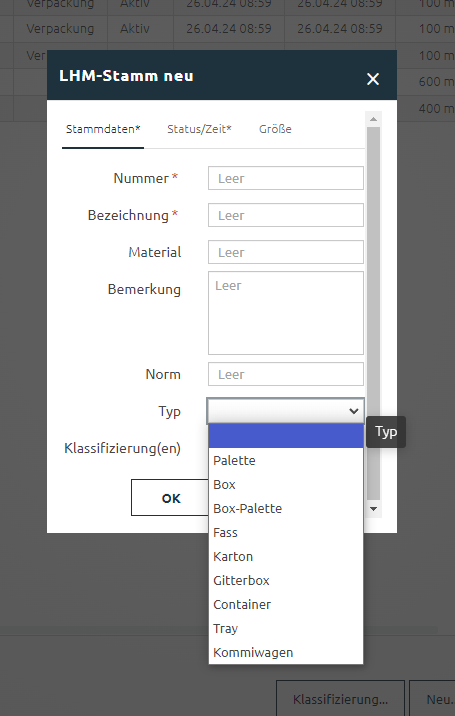
Task: Open the Klassifizierung... button
Action: [x=340, y=699]
